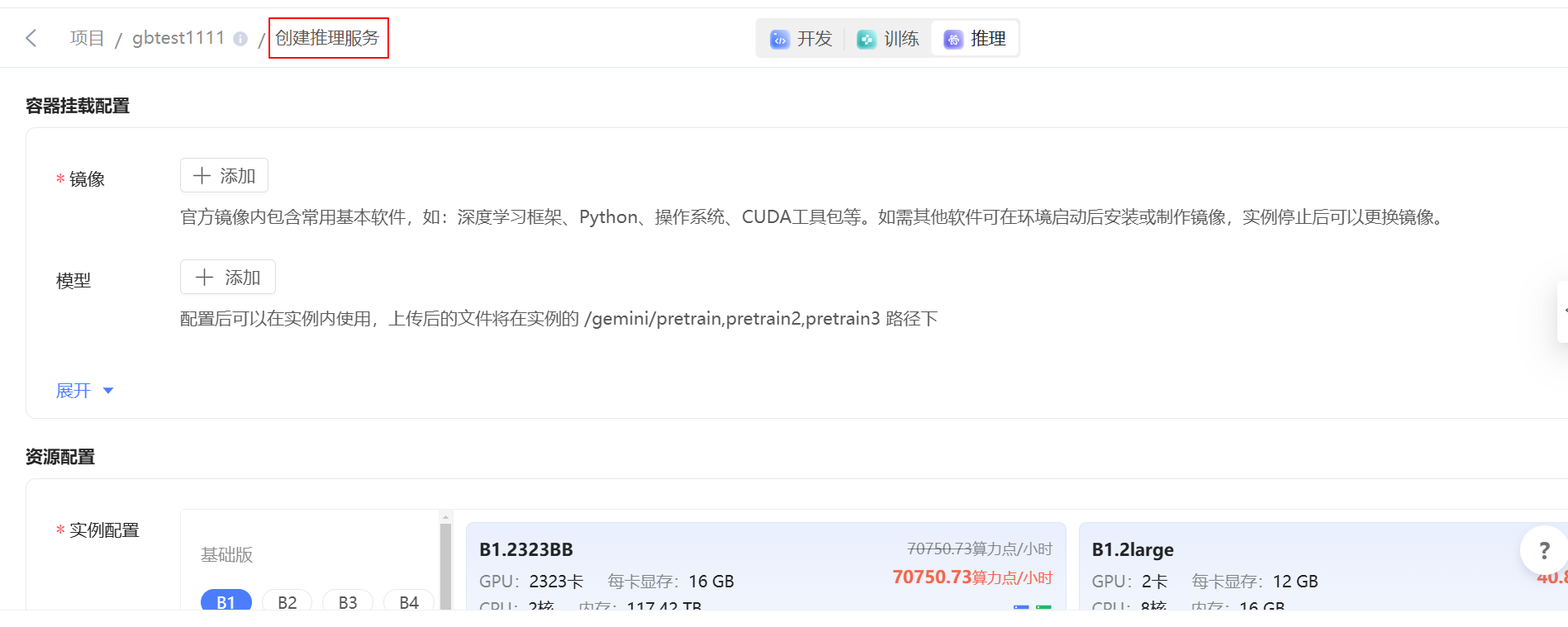
Task: Open the collapsed side panel handle
Action: 1562,311
